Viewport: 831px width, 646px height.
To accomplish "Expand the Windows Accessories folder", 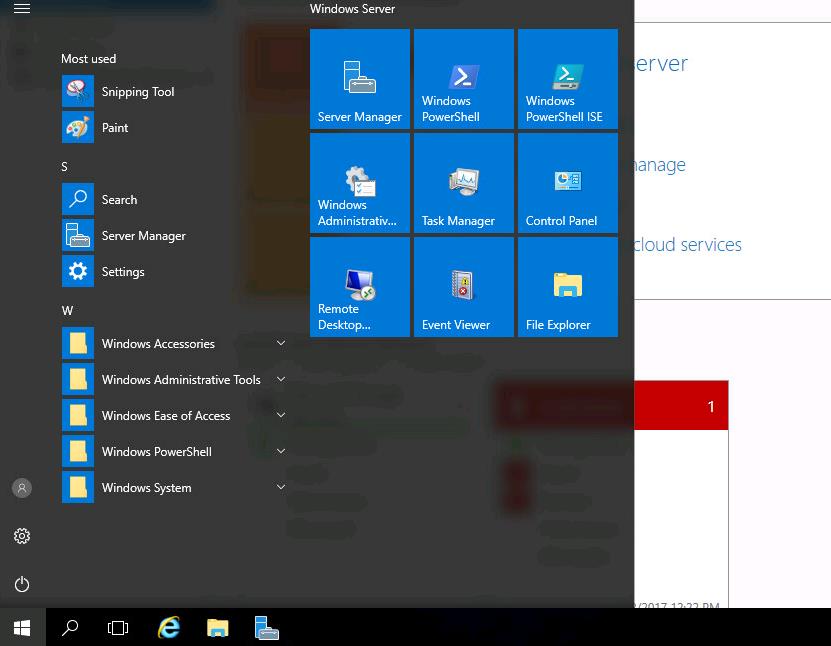I will [175, 343].
